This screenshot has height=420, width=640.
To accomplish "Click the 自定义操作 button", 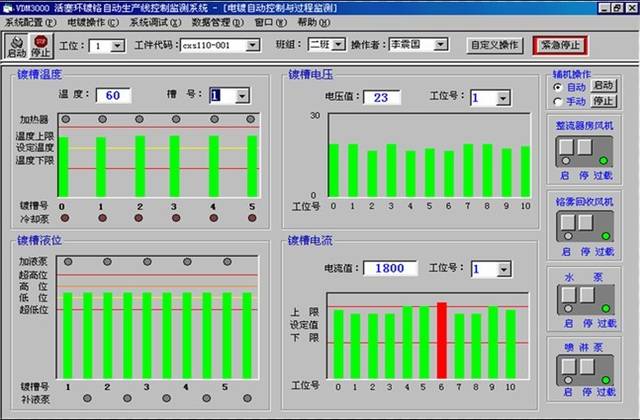I will tap(494, 45).
